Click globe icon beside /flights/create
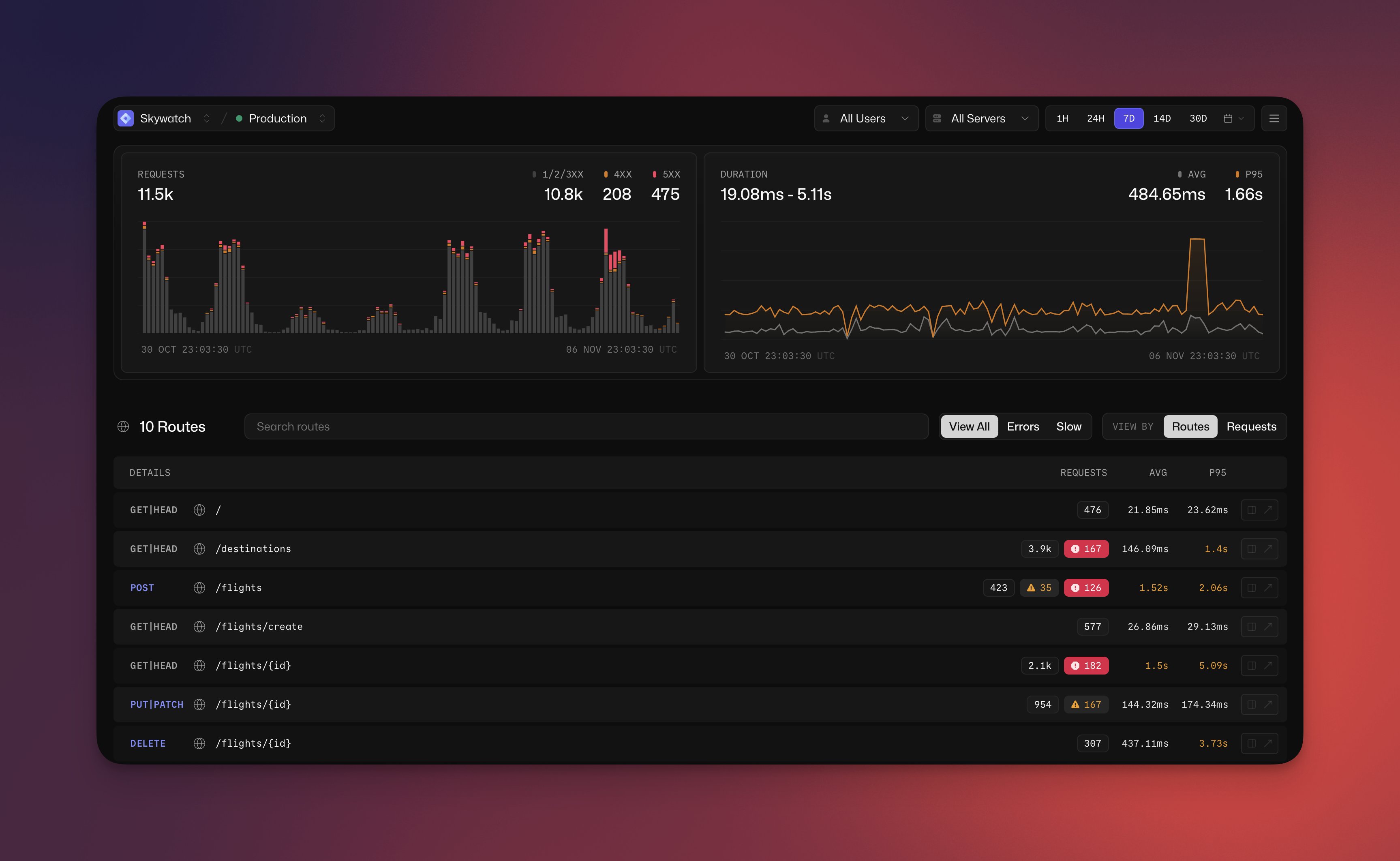The height and width of the screenshot is (861, 1400). click(x=199, y=626)
